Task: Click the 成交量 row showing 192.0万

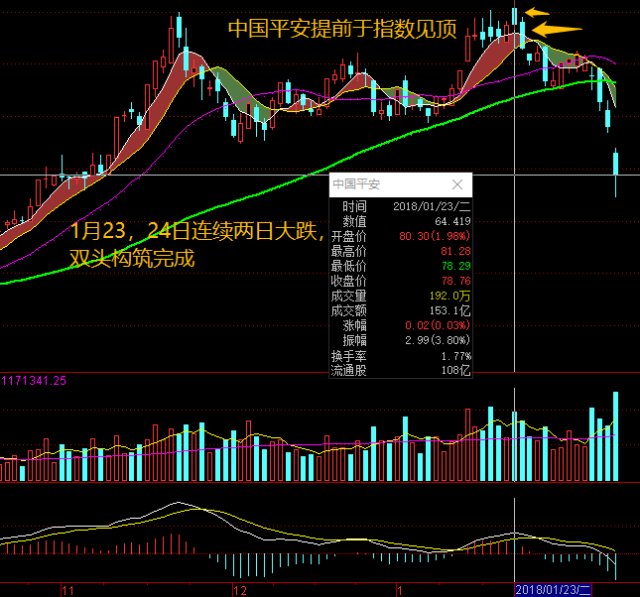Action: [400, 296]
